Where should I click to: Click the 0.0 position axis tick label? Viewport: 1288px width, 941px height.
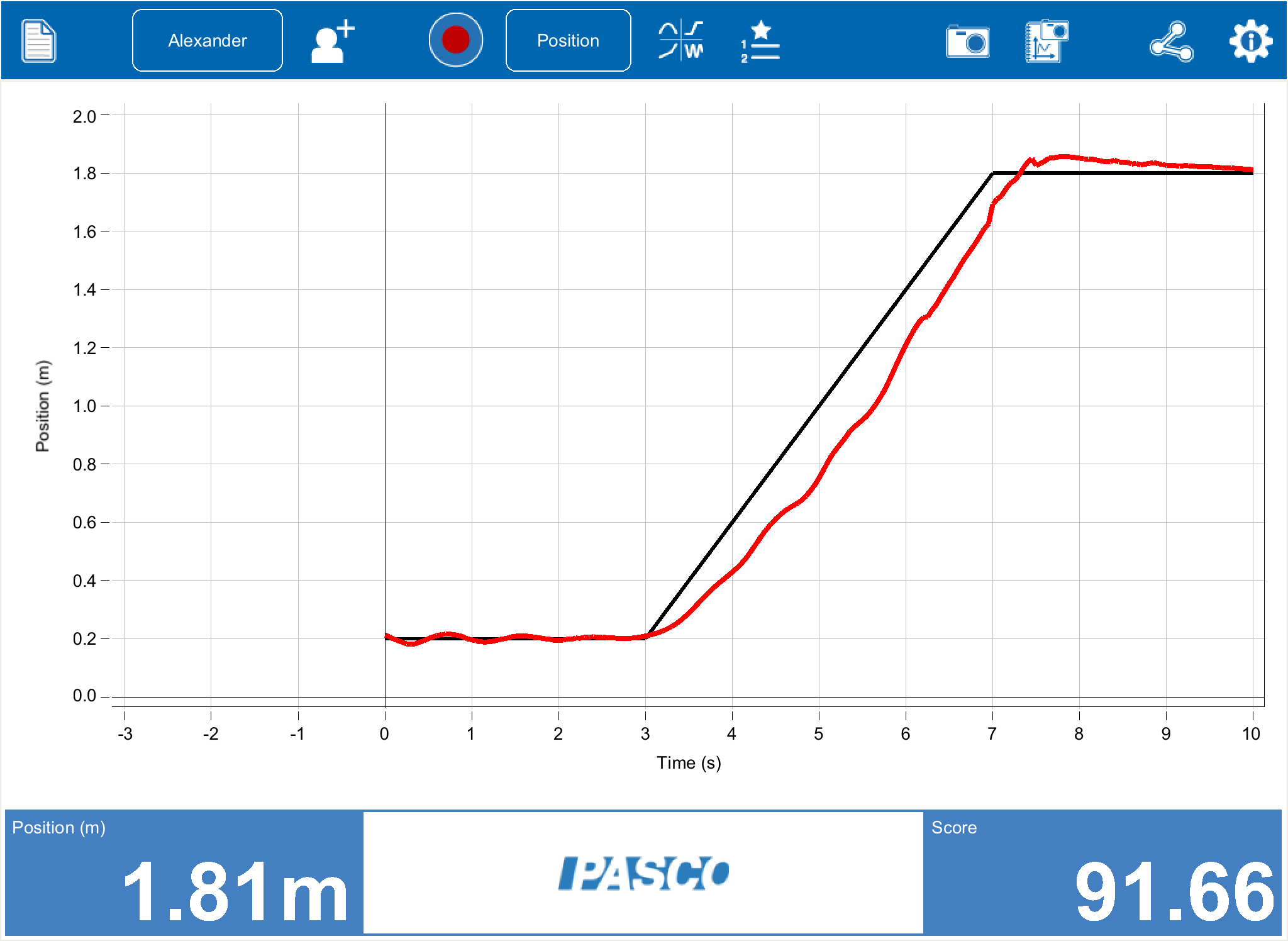tap(84, 696)
